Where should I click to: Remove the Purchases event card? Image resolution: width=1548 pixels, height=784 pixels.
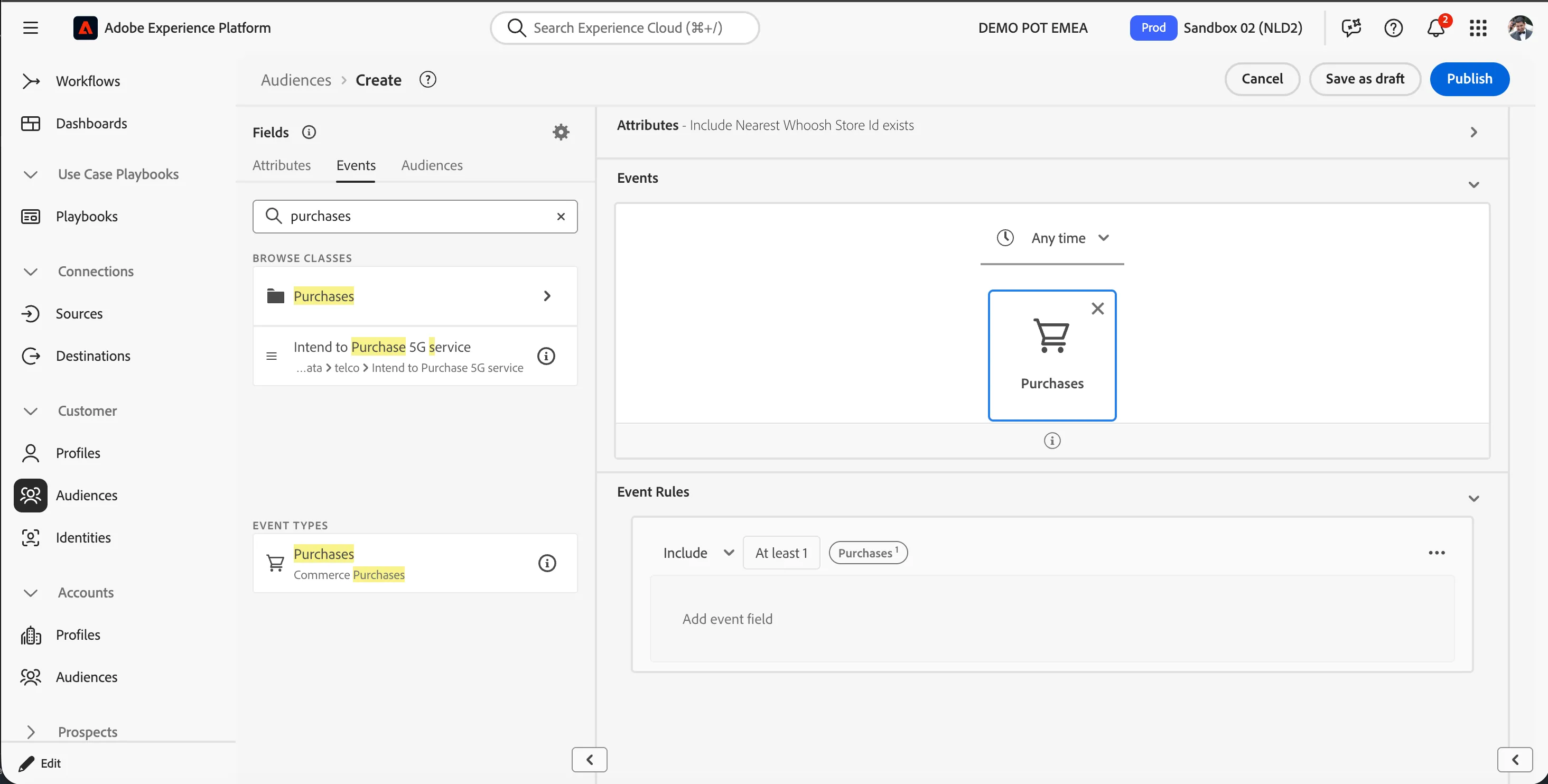click(x=1097, y=308)
